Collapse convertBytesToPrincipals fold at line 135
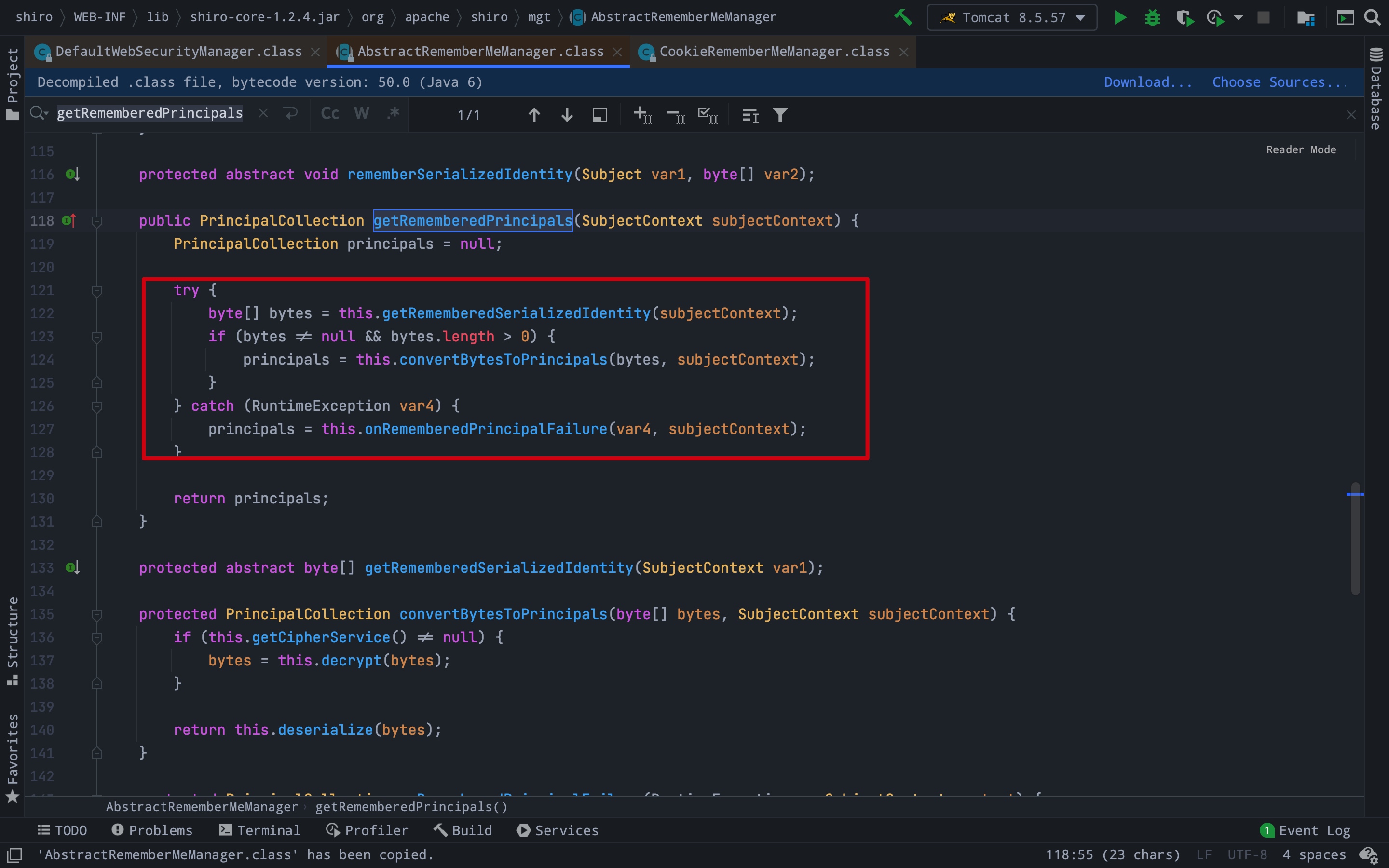The width and height of the screenshot is (1389, 868). [97, 615]
